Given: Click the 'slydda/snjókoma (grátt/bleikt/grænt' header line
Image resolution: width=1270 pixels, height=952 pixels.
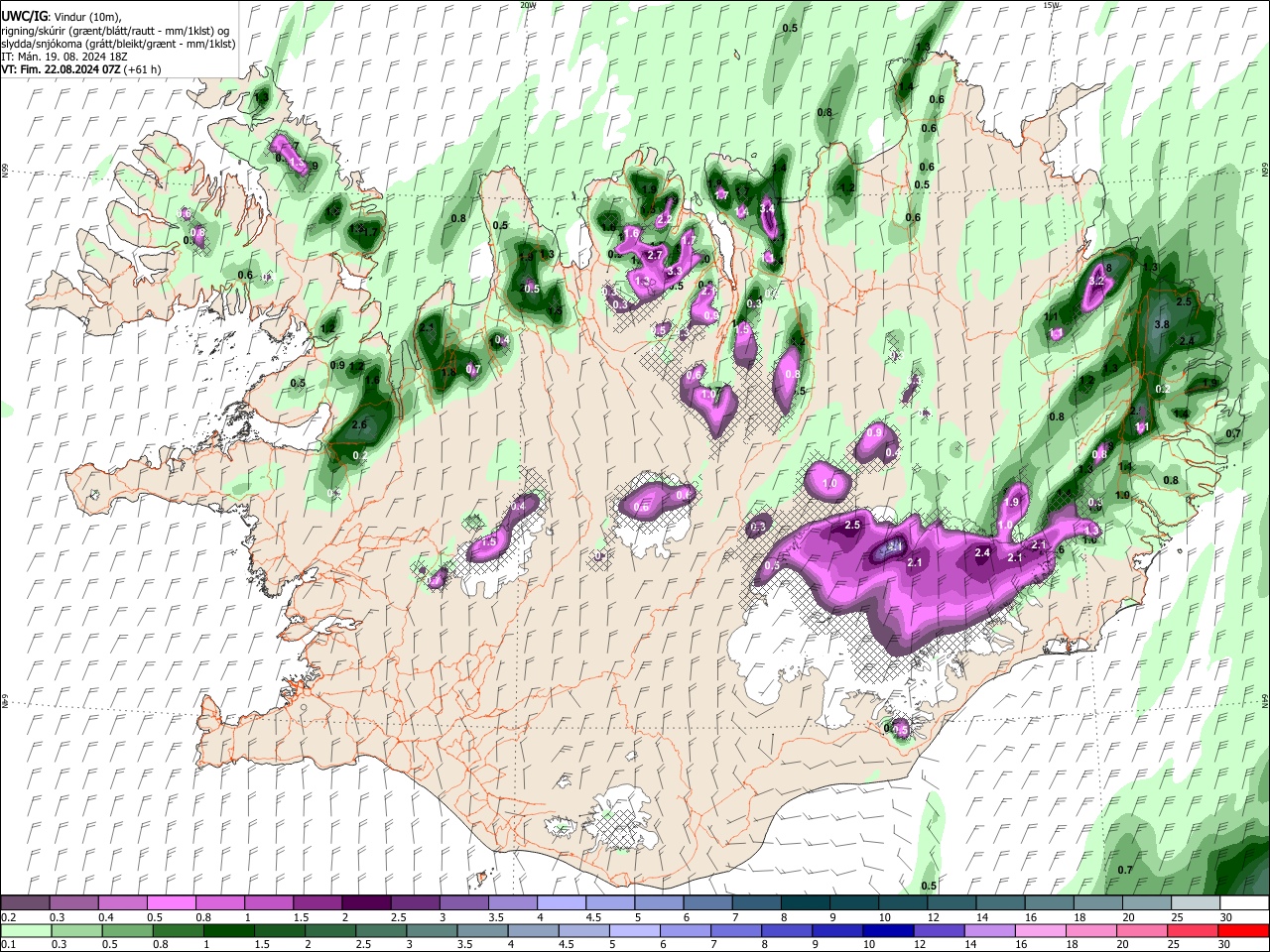Looking at the screenshot, I should tap(118, 44).
